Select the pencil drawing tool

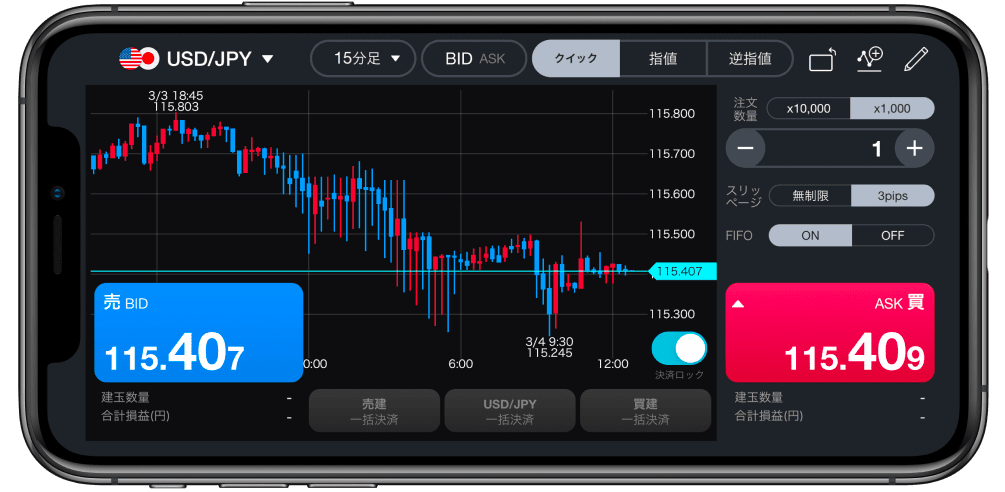(x=915, y=59)
